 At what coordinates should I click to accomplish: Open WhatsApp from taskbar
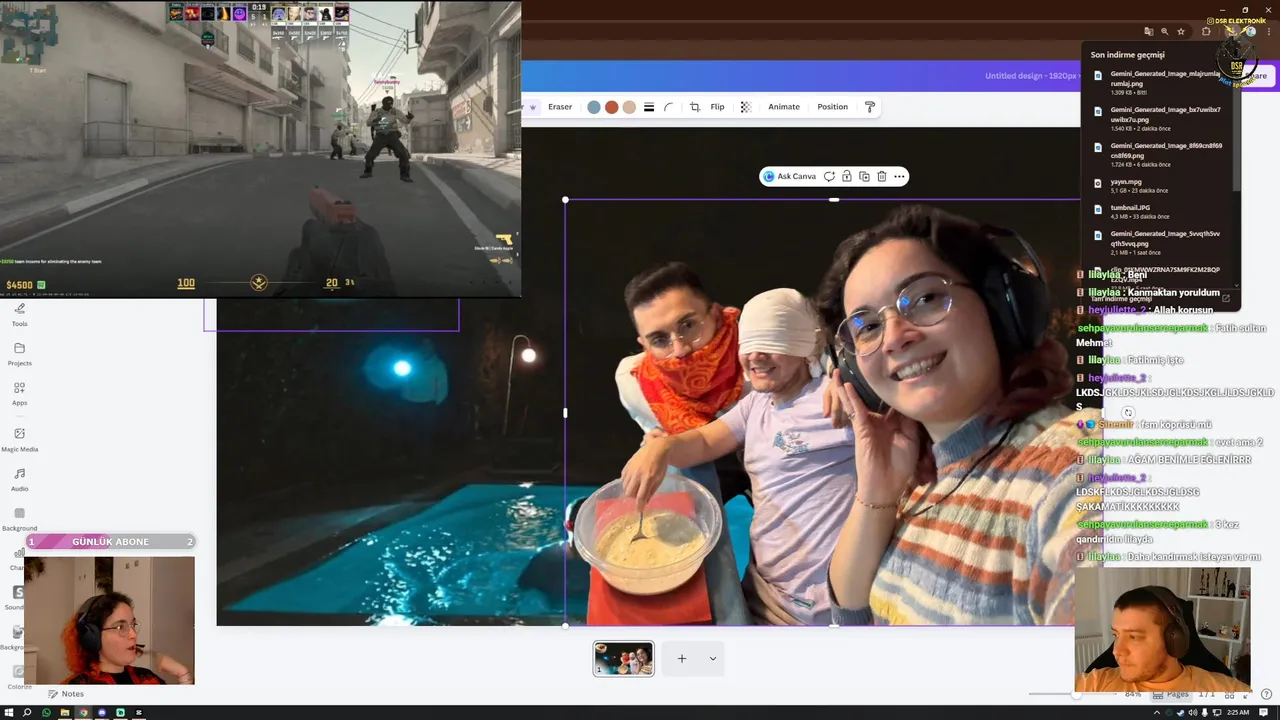tap(46, 713)
